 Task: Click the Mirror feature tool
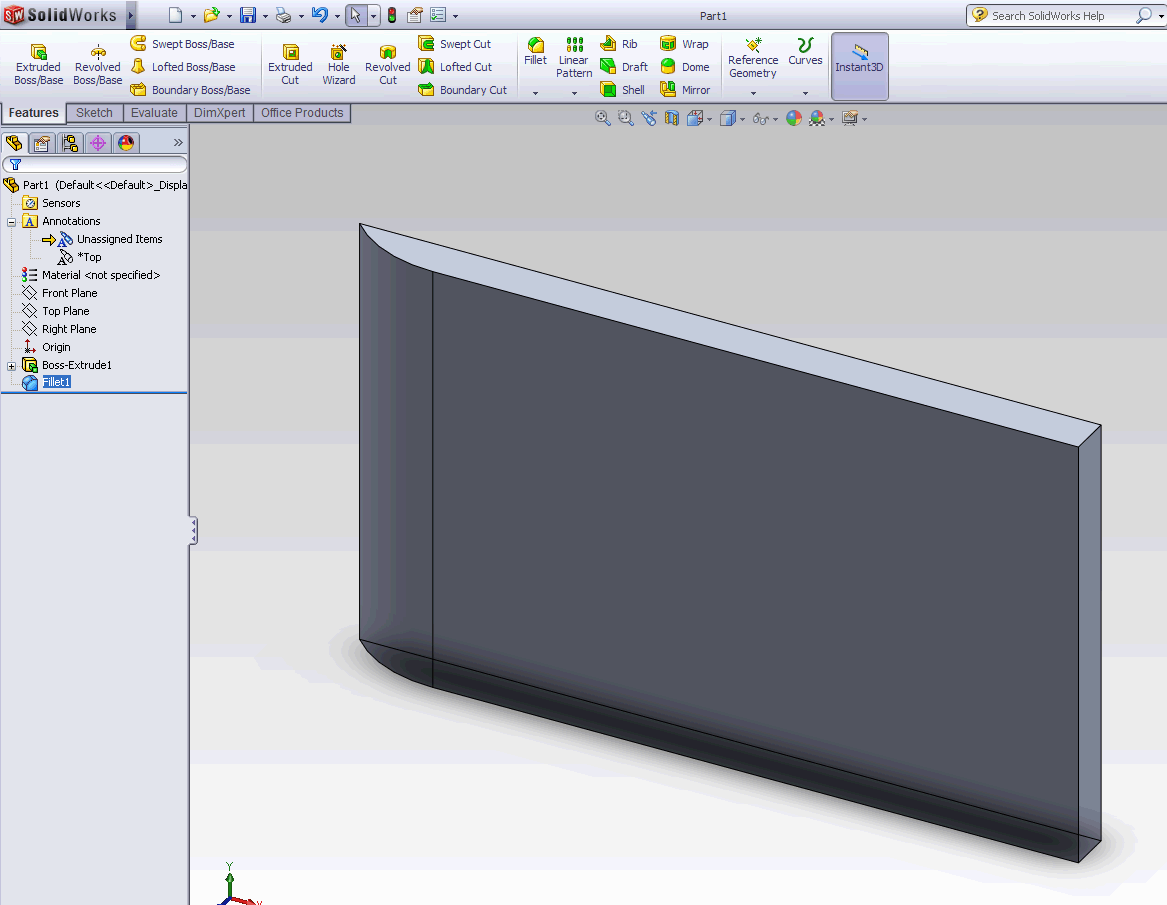[x=684, y=90]
